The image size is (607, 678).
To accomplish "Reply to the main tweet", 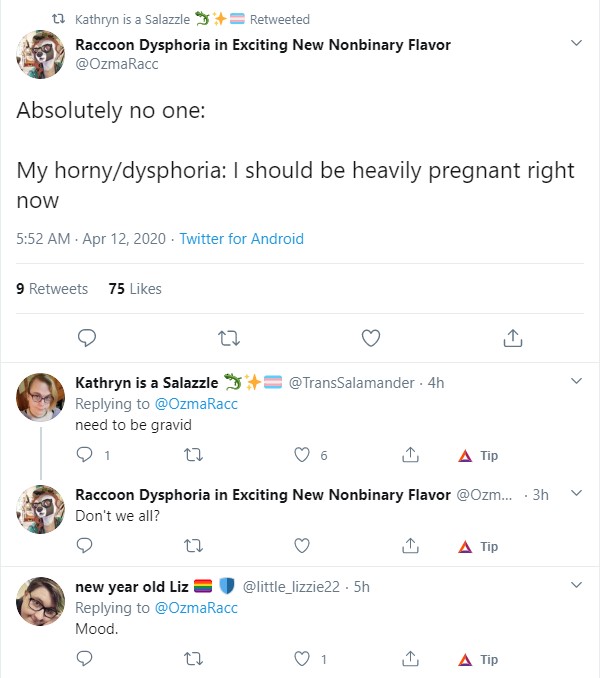I will (x=86, y=338).
